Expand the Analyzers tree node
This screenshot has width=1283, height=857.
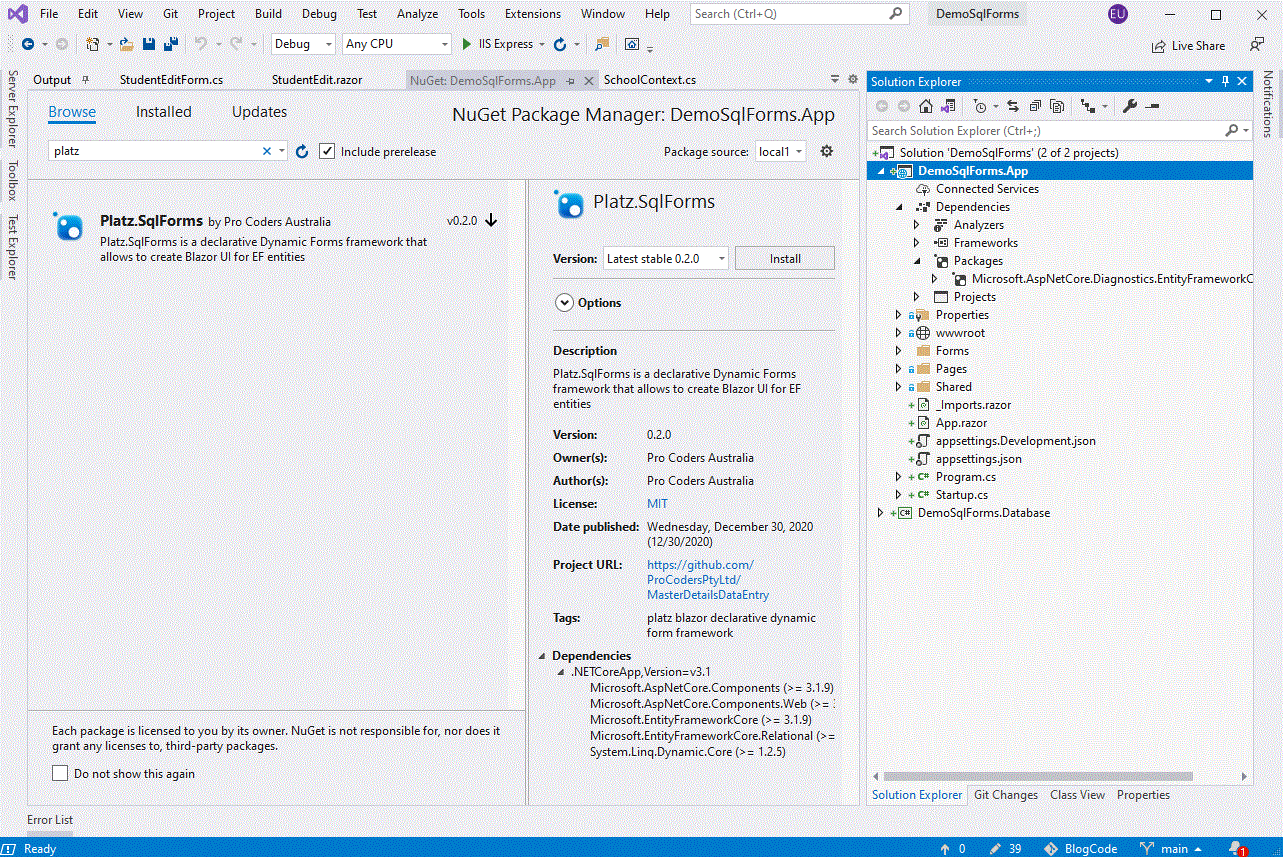[916, 225]
